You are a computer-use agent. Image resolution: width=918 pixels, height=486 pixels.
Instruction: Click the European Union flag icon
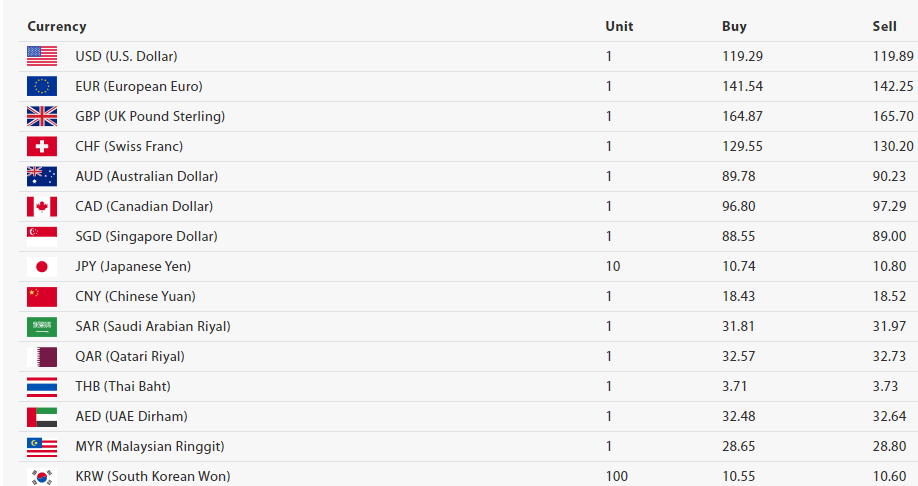(42, 86)
